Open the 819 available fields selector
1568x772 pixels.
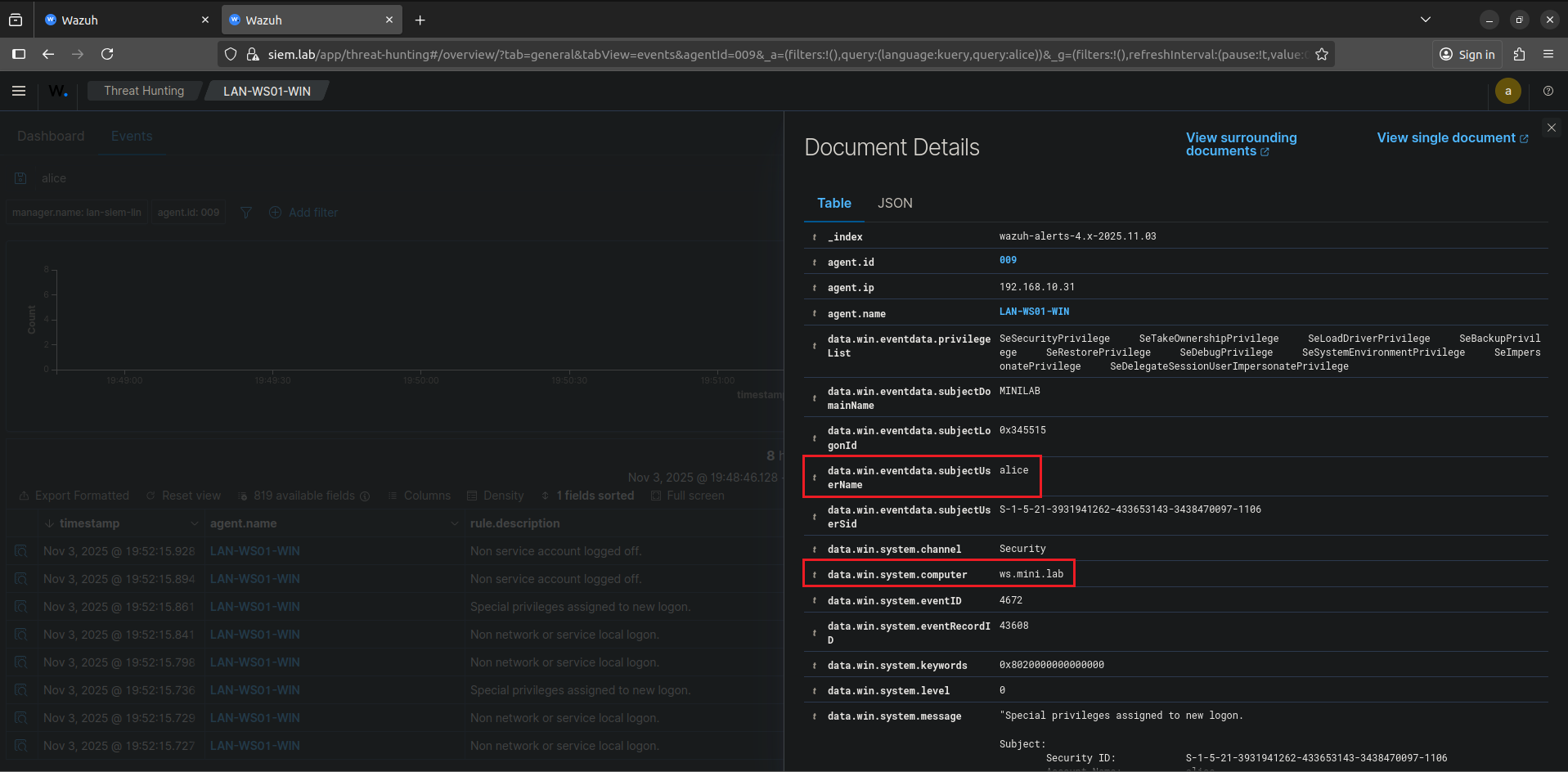(303, 496)
